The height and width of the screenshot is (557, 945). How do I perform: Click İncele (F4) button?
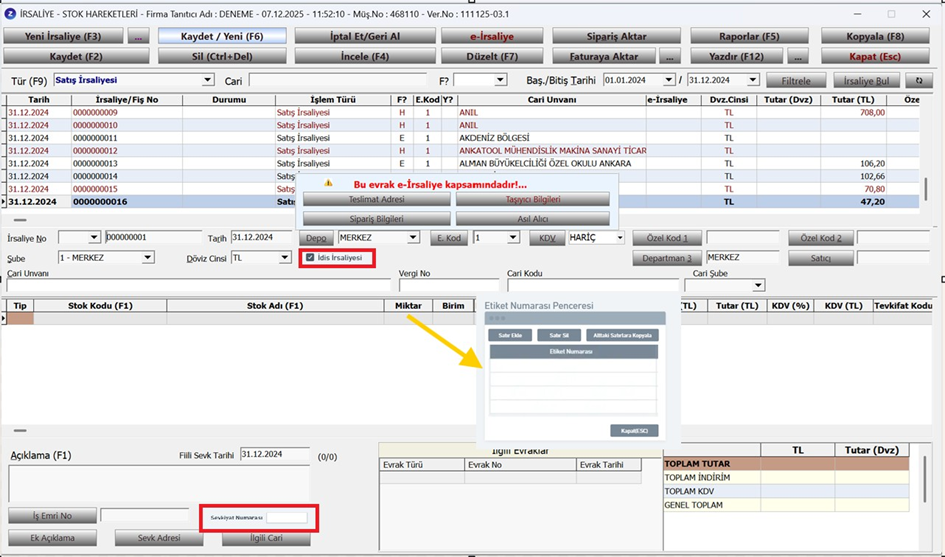[x=365, y=57]
